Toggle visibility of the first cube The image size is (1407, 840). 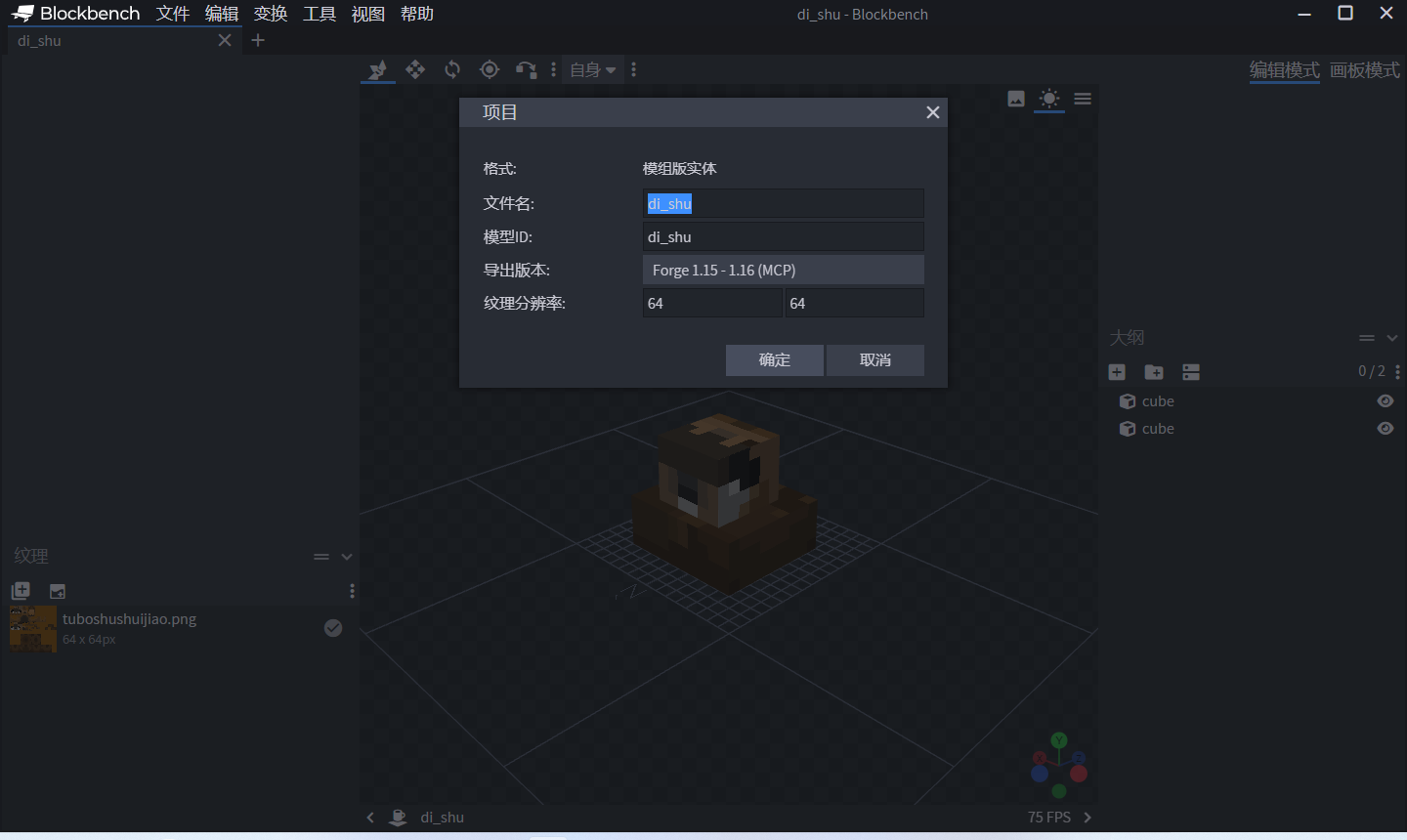pyautogui.click(x=1385, y=400)
